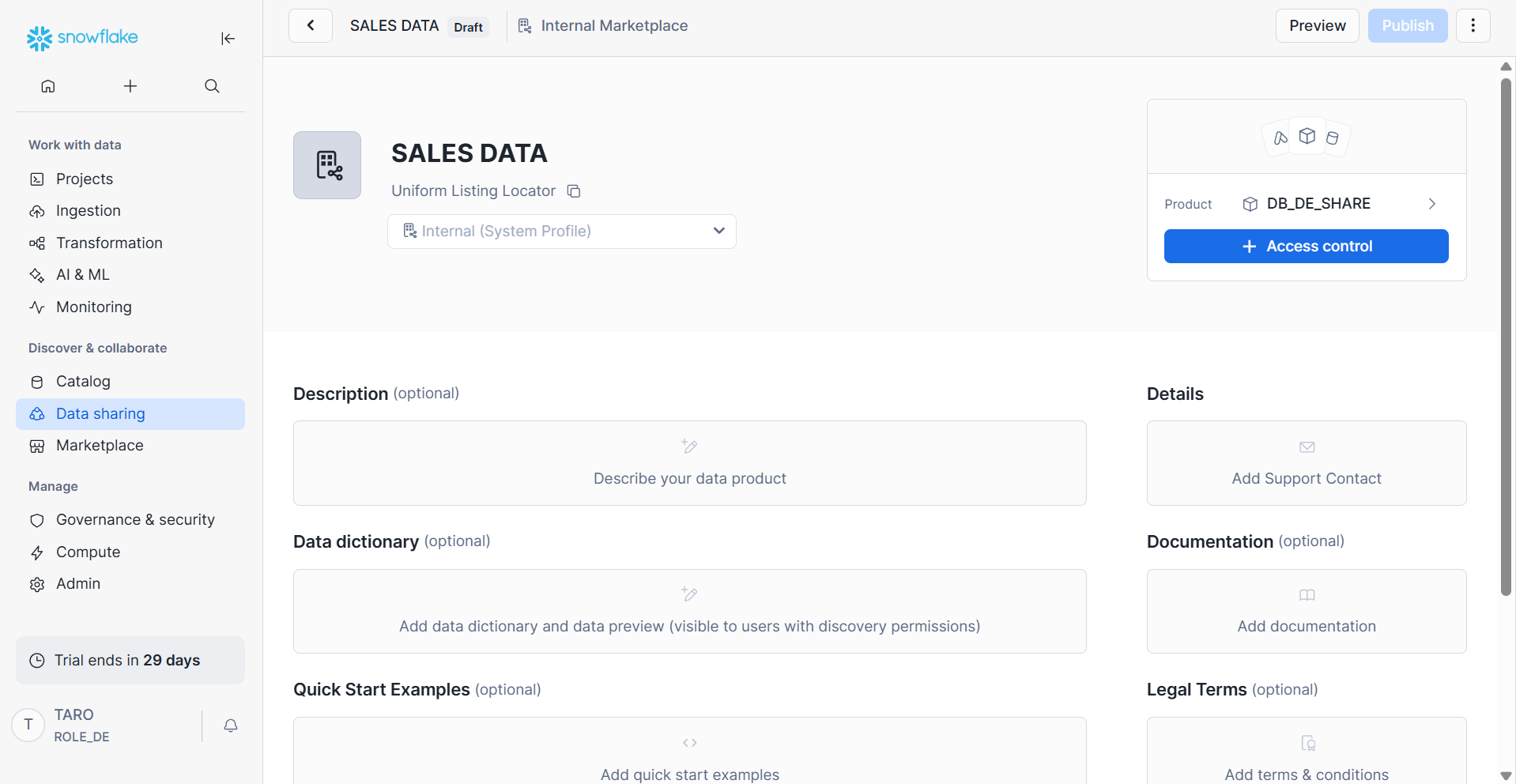Image resolution: width=1516 pixels, height=784 pixels.
Task: Select Governance & security in sidebar
Action: (135, 520)
